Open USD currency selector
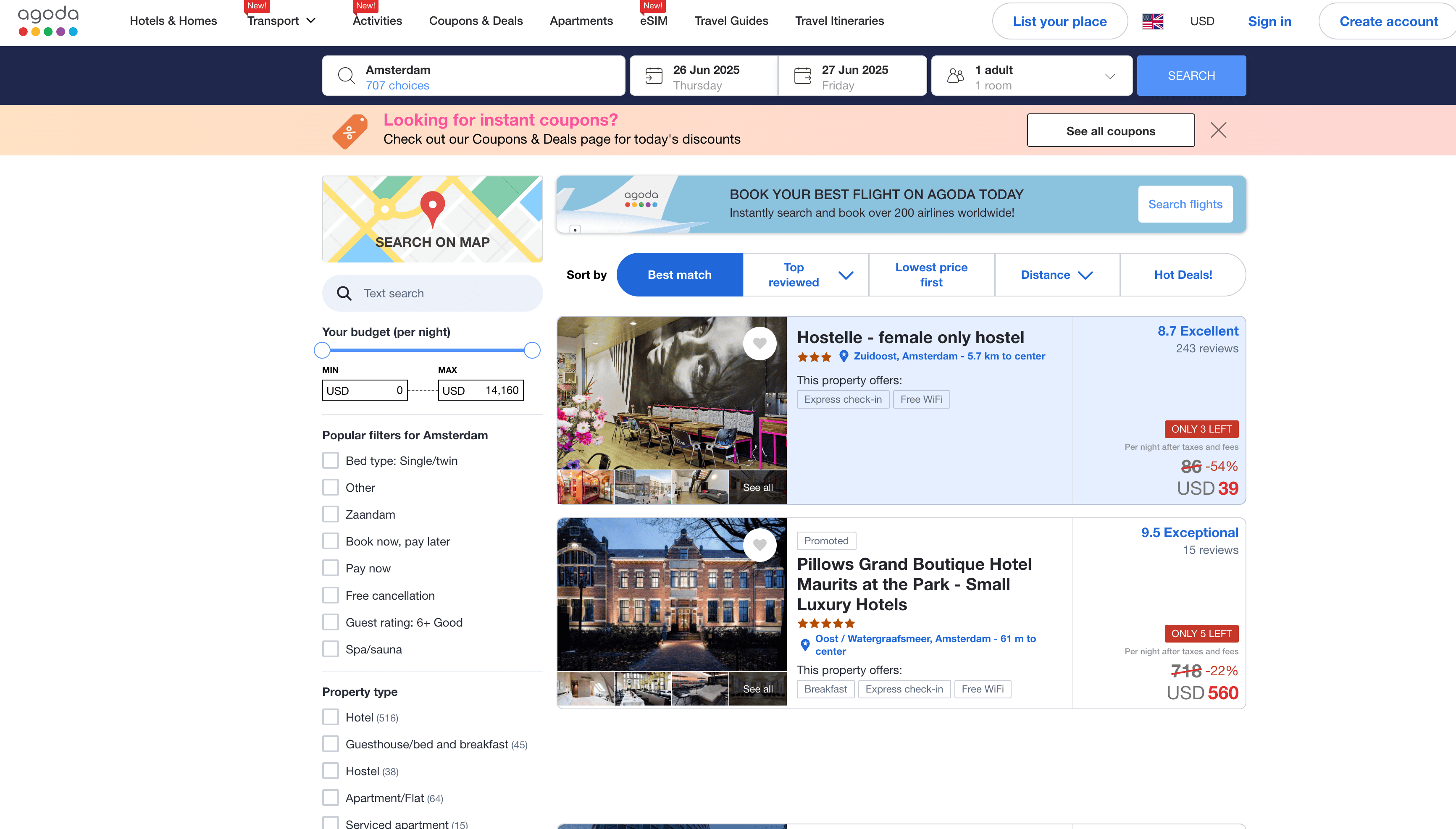The width and height of the screenshot is (1456, 829). pyautogui.click(x=1202, y=21)
